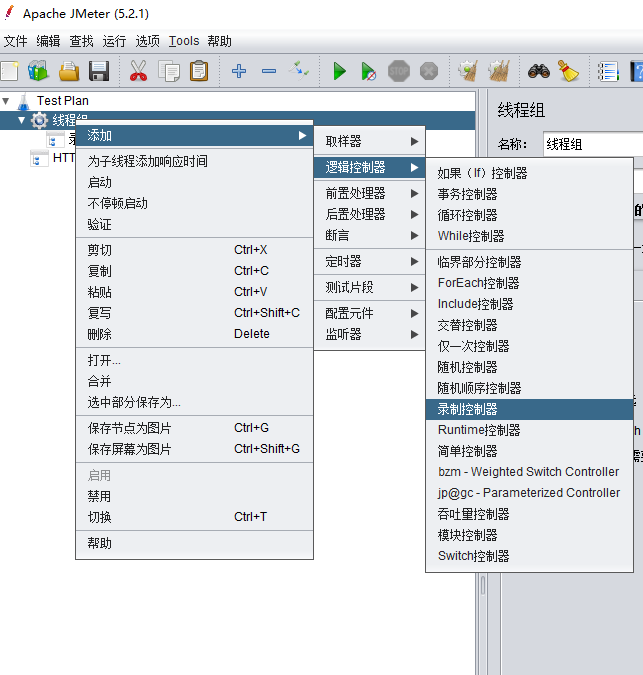Image resolution: width=643 pixels, height=675 pixels.
Task: Click 保存节点为图片 menu entry
Action: click(x=194, y=428)
